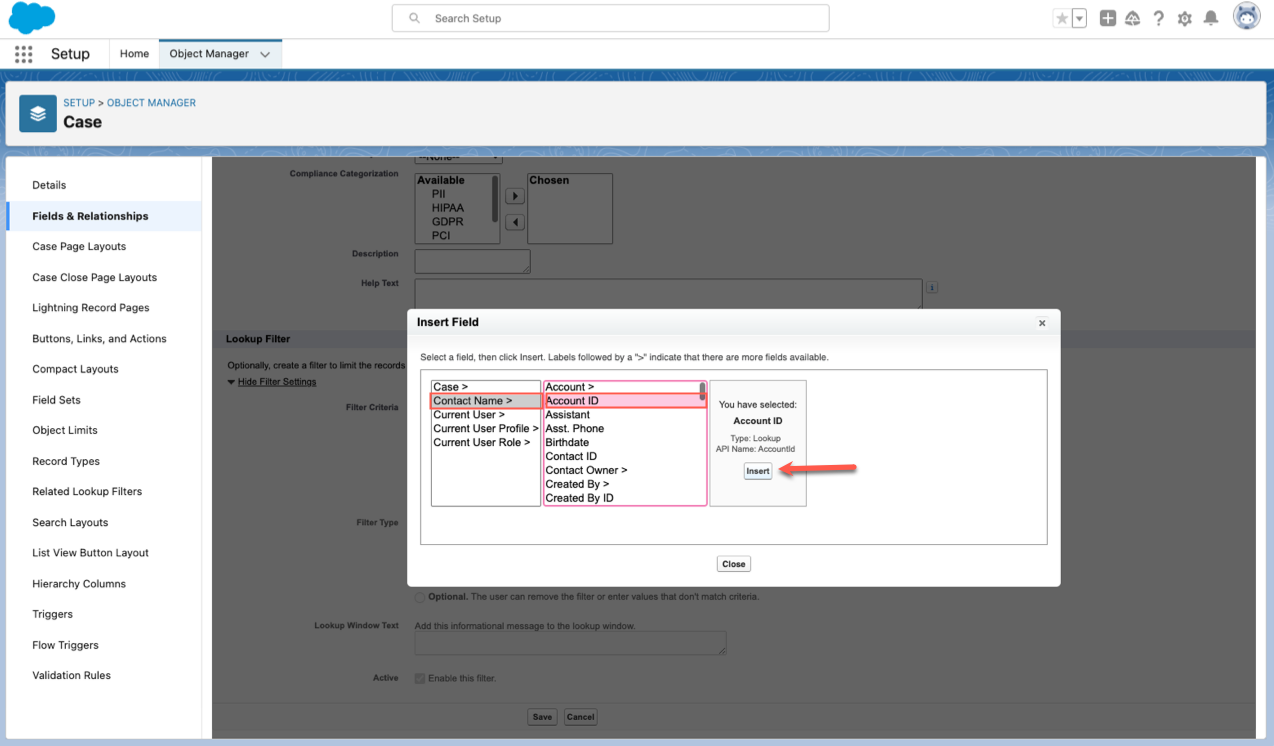Click the Insert button

tap(757, 471)
